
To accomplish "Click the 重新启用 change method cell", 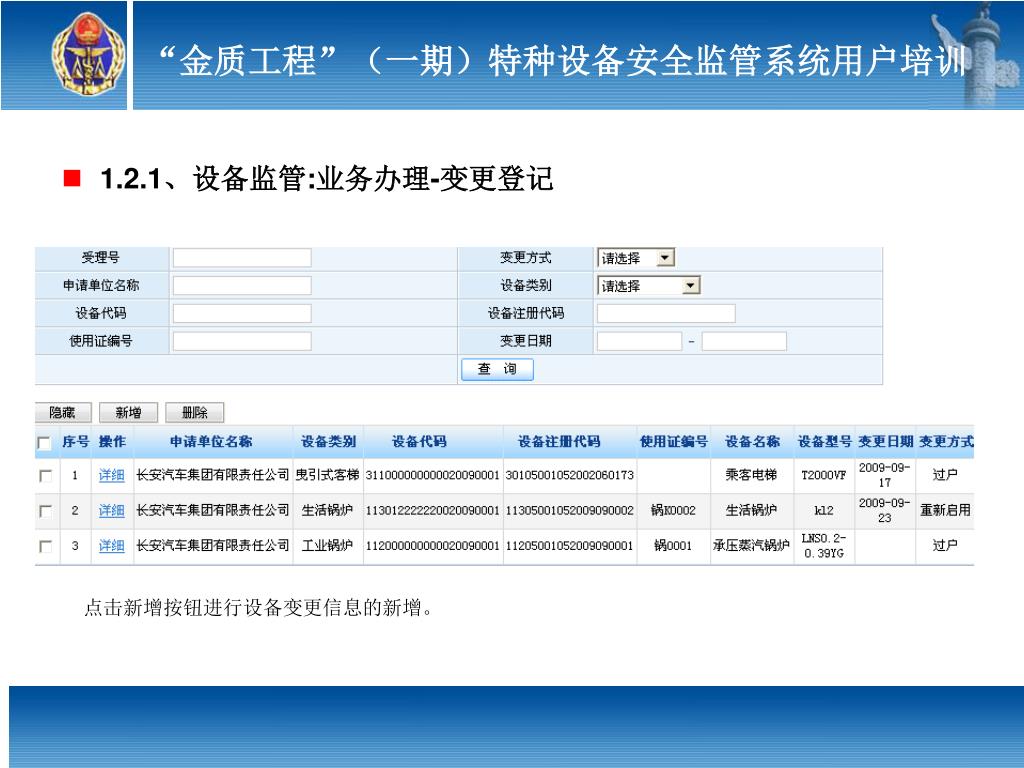I will point(945,511).
